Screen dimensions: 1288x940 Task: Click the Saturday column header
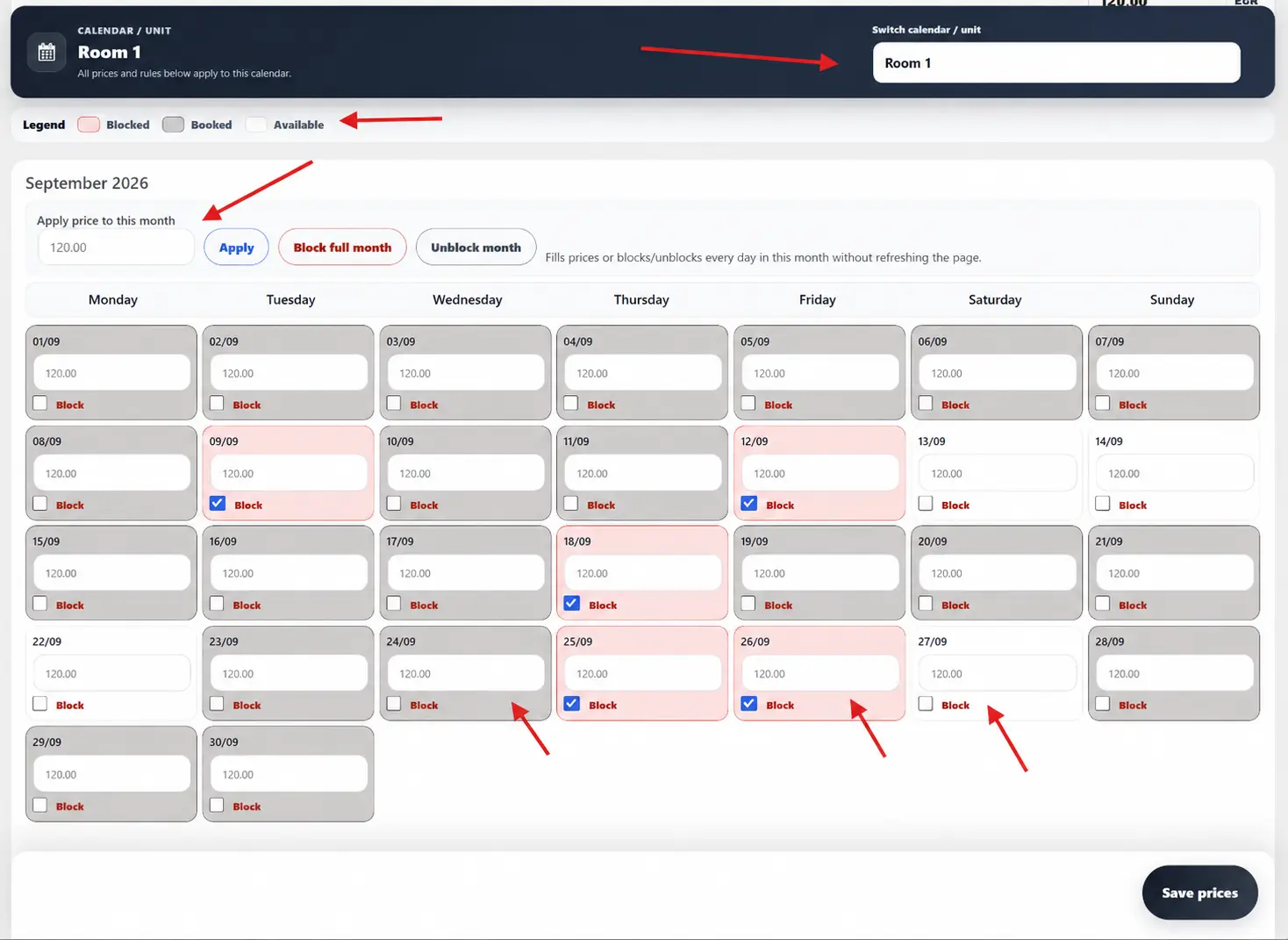pyautogui.click(x=995, y=299)
